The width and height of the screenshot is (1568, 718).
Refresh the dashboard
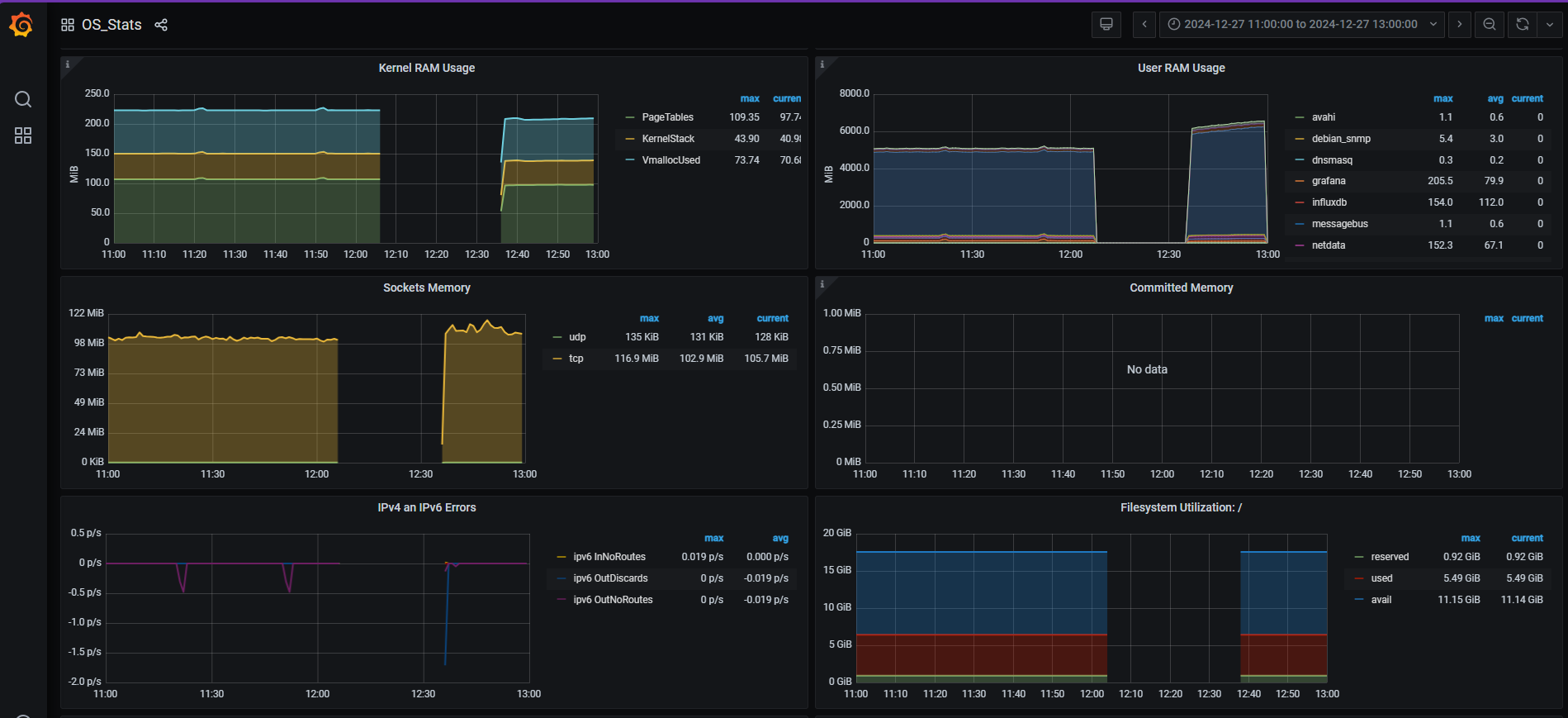[1523, 24]
